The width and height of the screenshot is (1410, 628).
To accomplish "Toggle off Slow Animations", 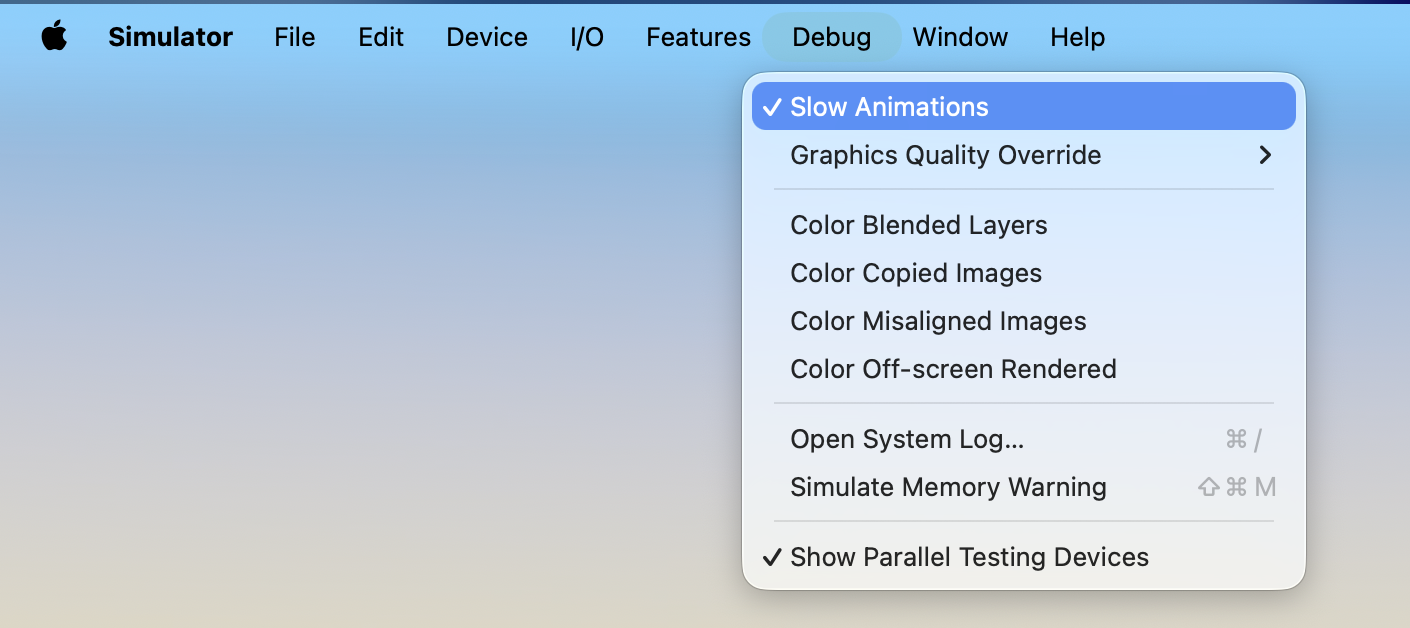I will (x=1023, y=107).
